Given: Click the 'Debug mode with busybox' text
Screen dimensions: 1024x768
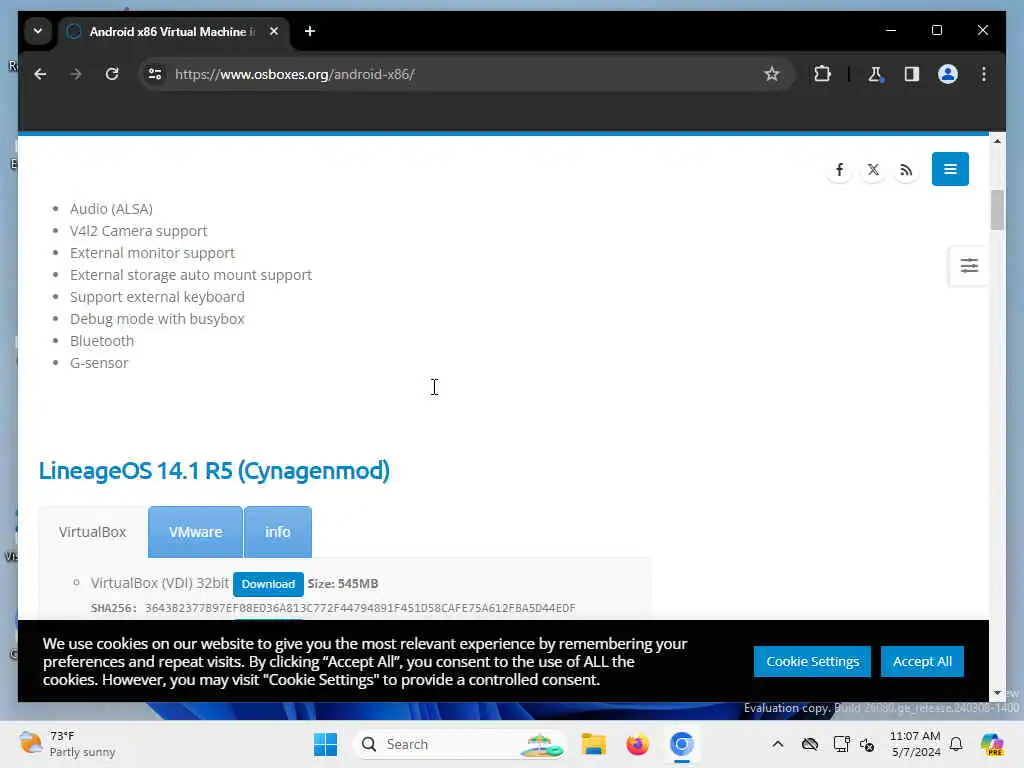Looking at the screenshot, I should pos(157,319).
